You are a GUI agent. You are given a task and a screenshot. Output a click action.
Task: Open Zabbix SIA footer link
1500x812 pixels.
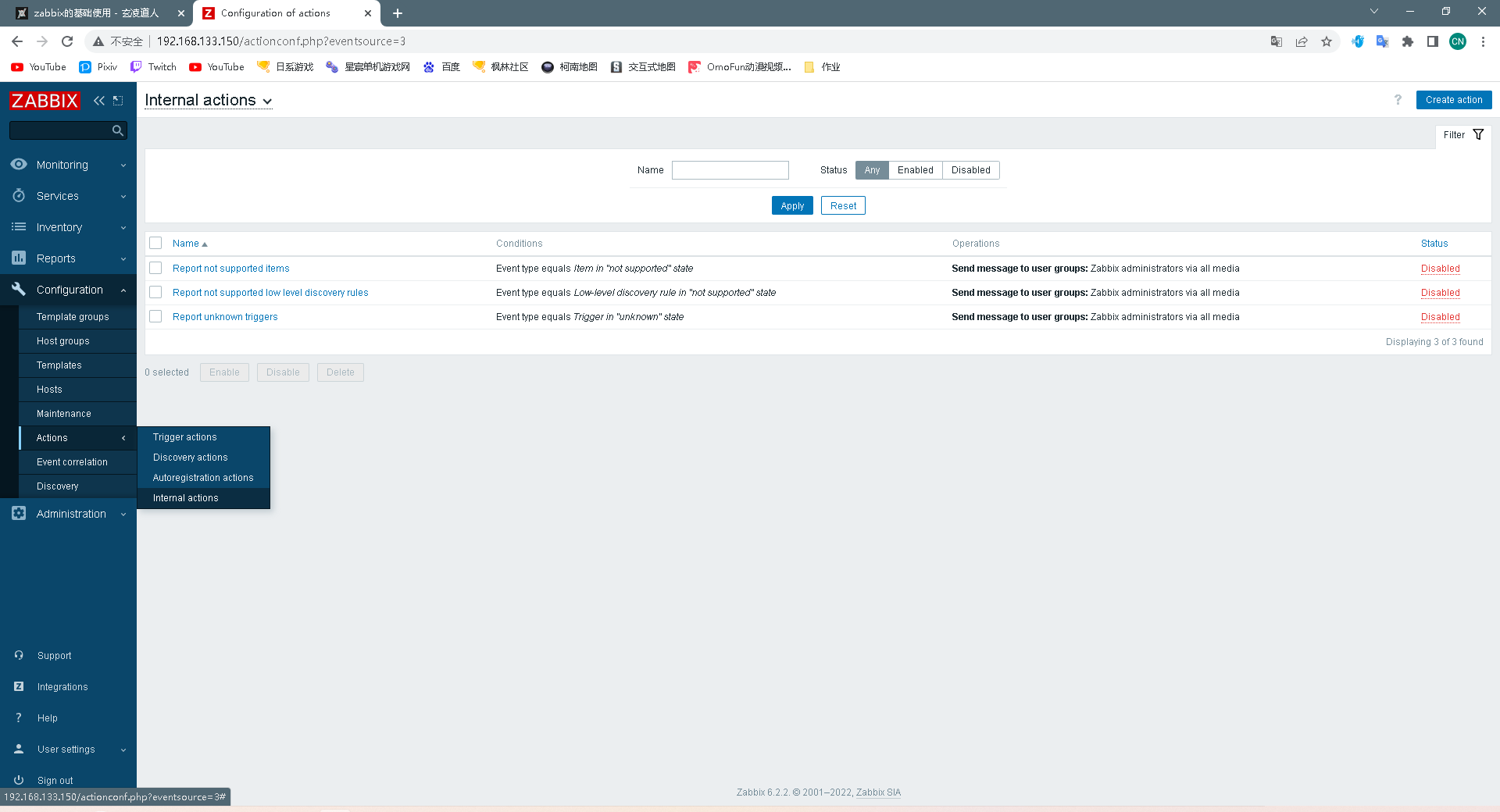pos(878,792)
